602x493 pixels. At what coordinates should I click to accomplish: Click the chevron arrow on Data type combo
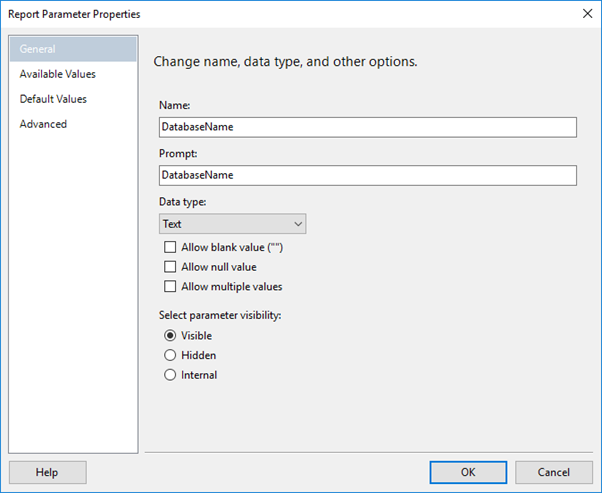coord(298,224)
